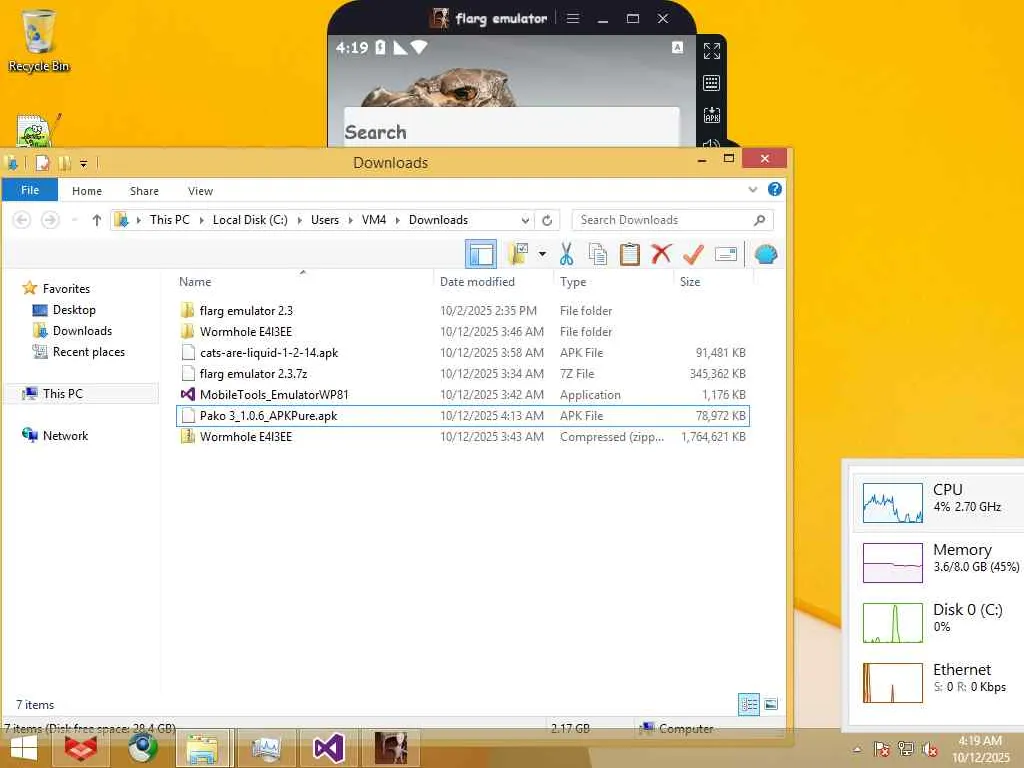Select Memory in performance panel
1024x768 pixels.
[938, 562]
